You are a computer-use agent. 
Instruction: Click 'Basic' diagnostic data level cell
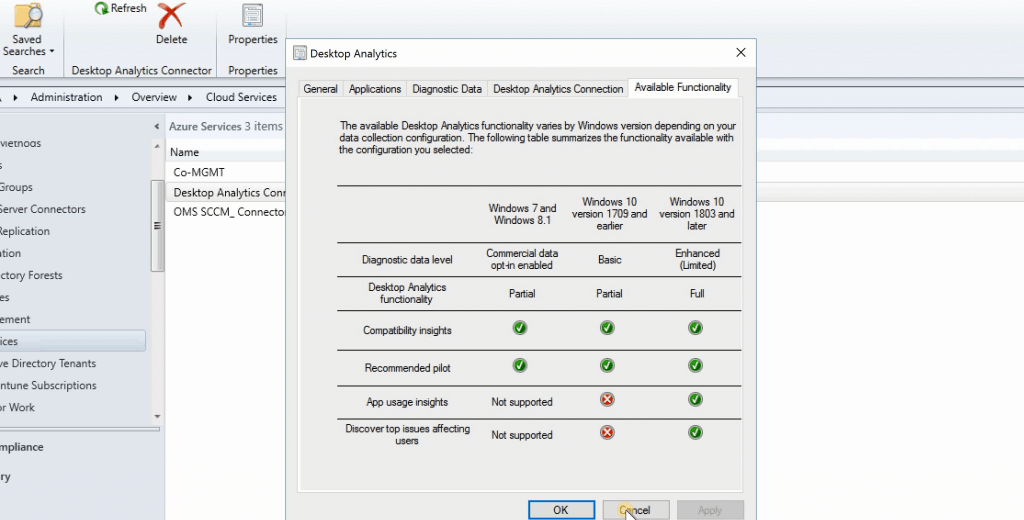point(609,259)
